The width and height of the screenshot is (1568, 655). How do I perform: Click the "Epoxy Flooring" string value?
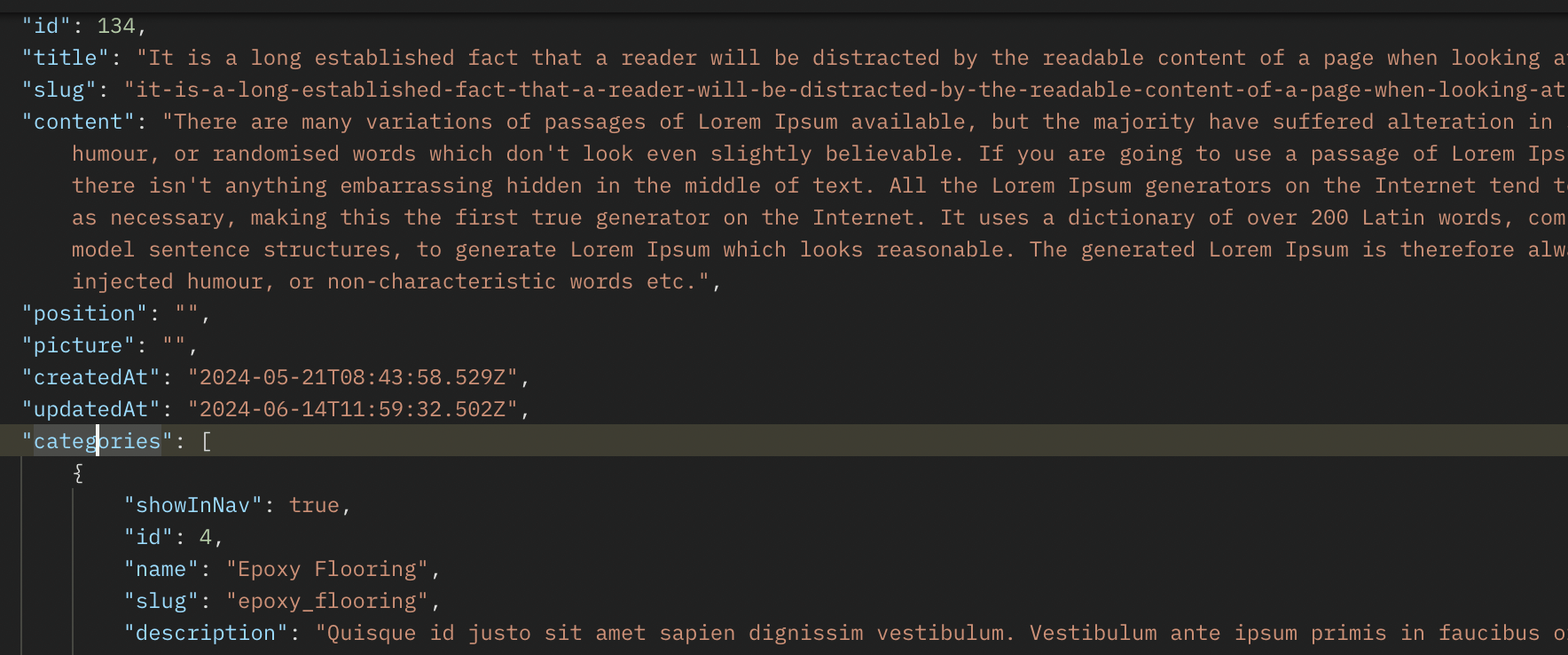click(x=327, y=569)
